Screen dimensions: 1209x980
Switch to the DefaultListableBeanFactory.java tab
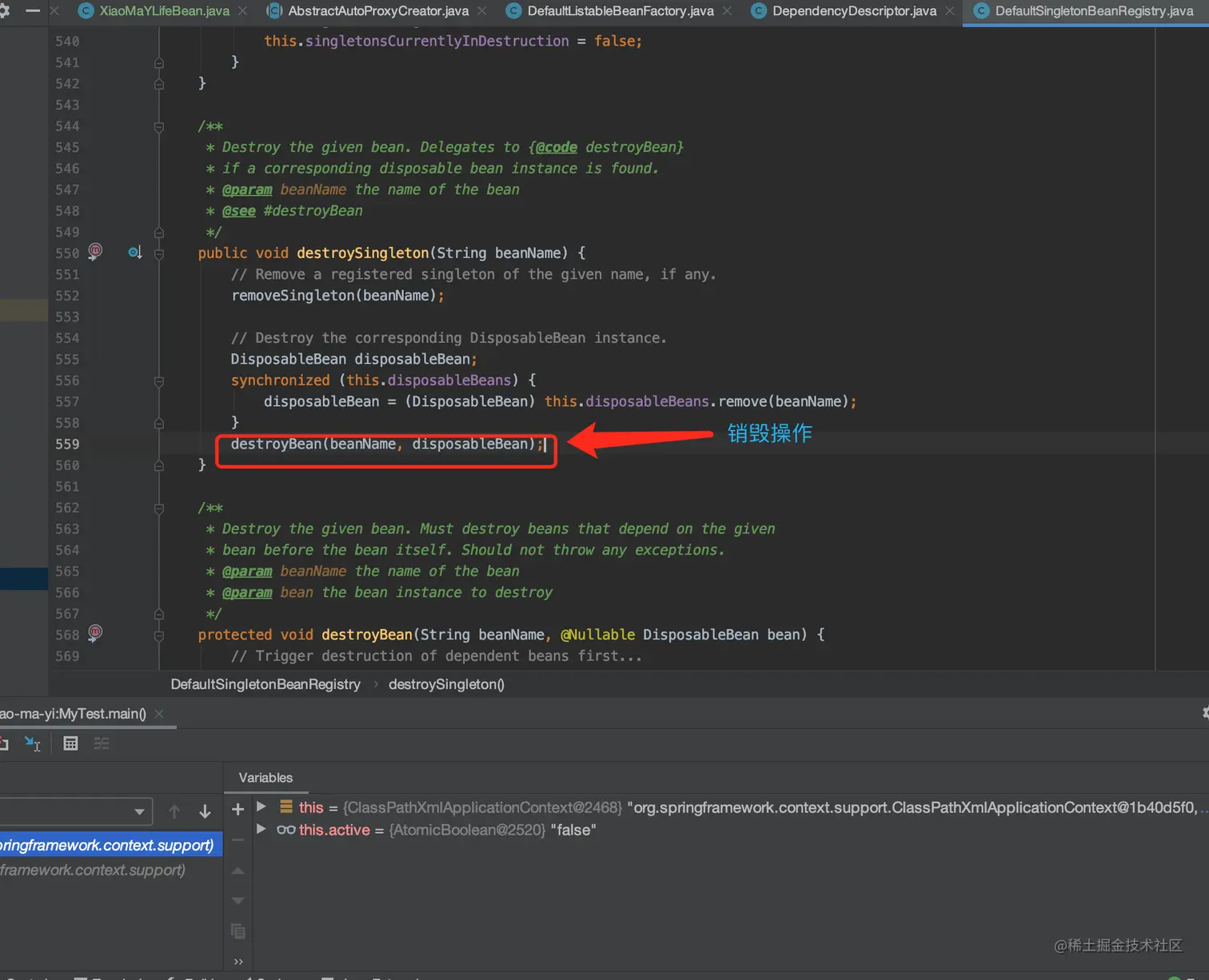[x=620, y=11]
